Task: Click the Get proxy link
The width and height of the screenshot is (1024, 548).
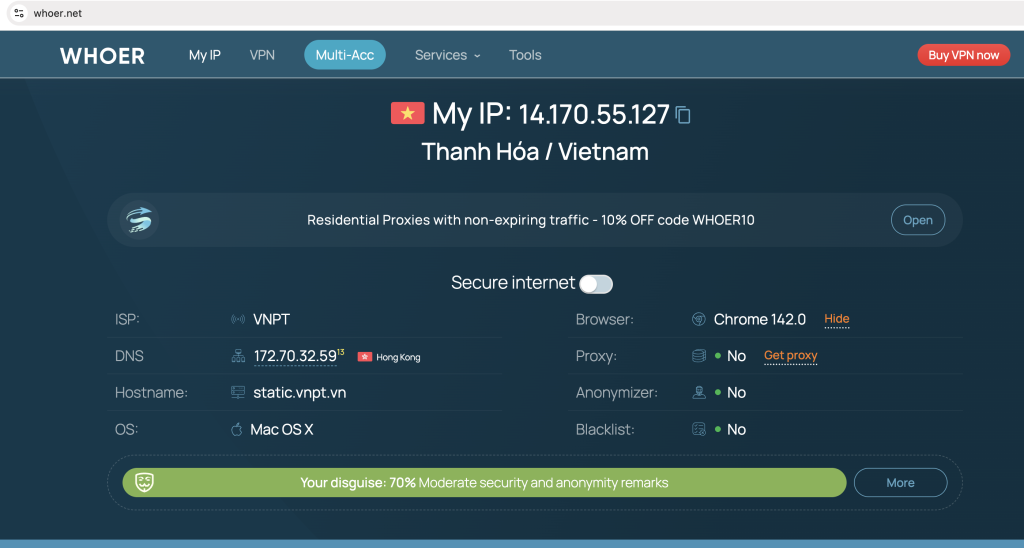Action: 790,356
